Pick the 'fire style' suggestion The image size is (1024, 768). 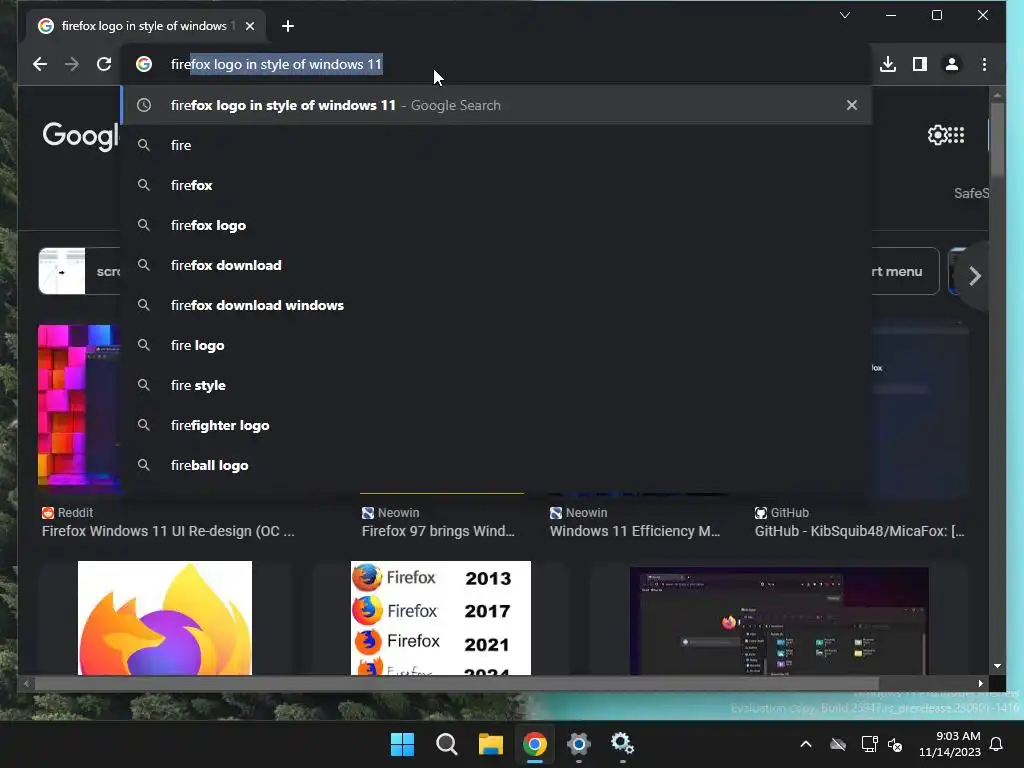click(496, 385)
